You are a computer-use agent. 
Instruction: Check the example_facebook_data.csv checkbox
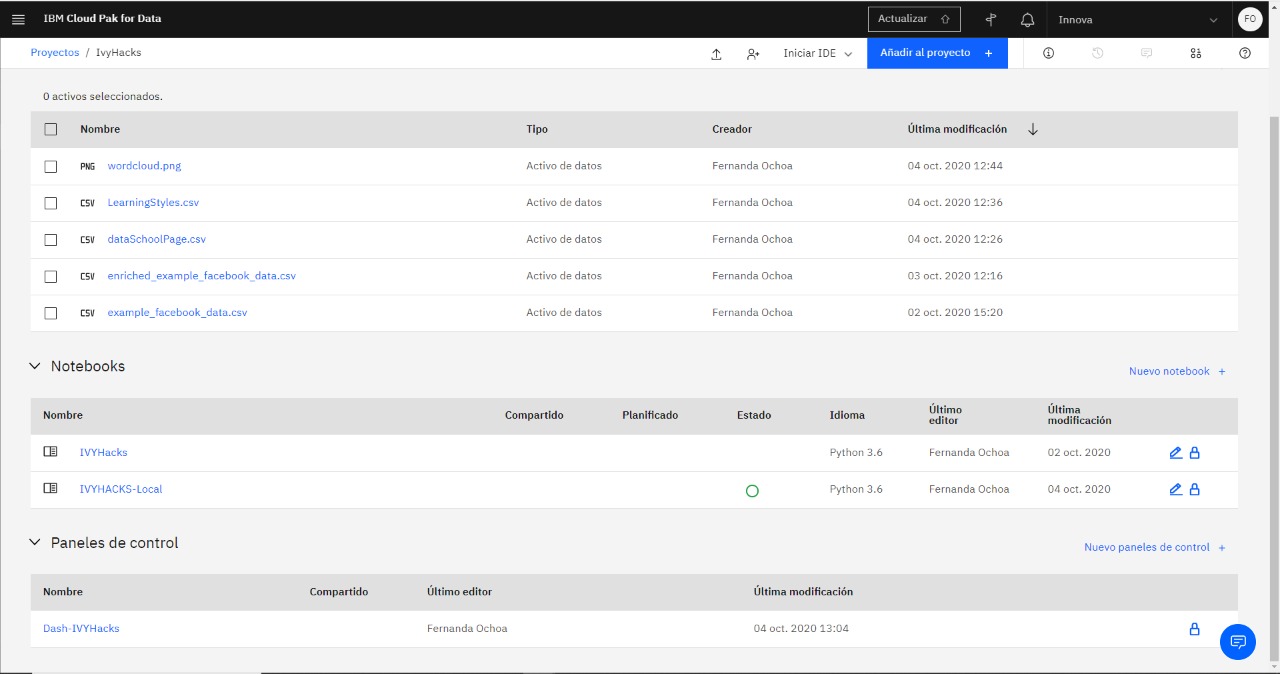51,313
